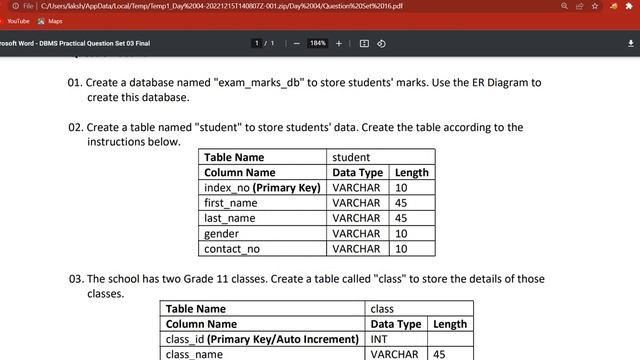The height and width of the screenshot is (360, 640).
Task: Click the INT data type cell
Action: point(396,339)
